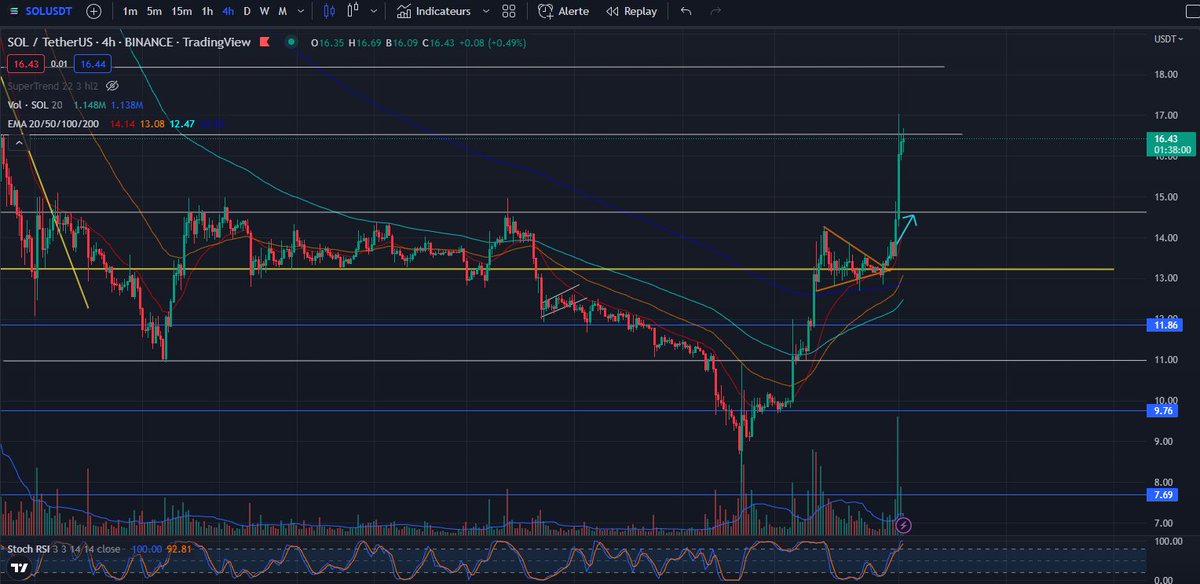Screen dimensions: 1200x584
Task: Click the candle style icon in the toolbar
Action: (x=331, y=12)
